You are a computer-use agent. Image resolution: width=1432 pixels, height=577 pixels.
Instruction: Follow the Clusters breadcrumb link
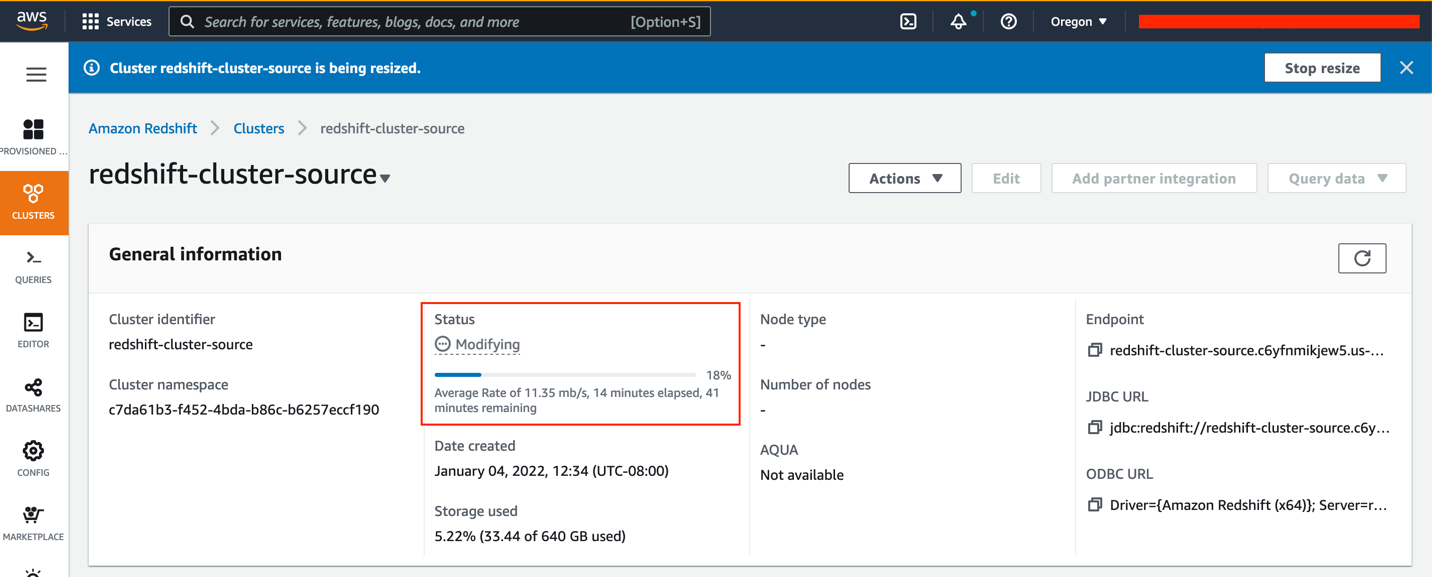tap(258, 128)
